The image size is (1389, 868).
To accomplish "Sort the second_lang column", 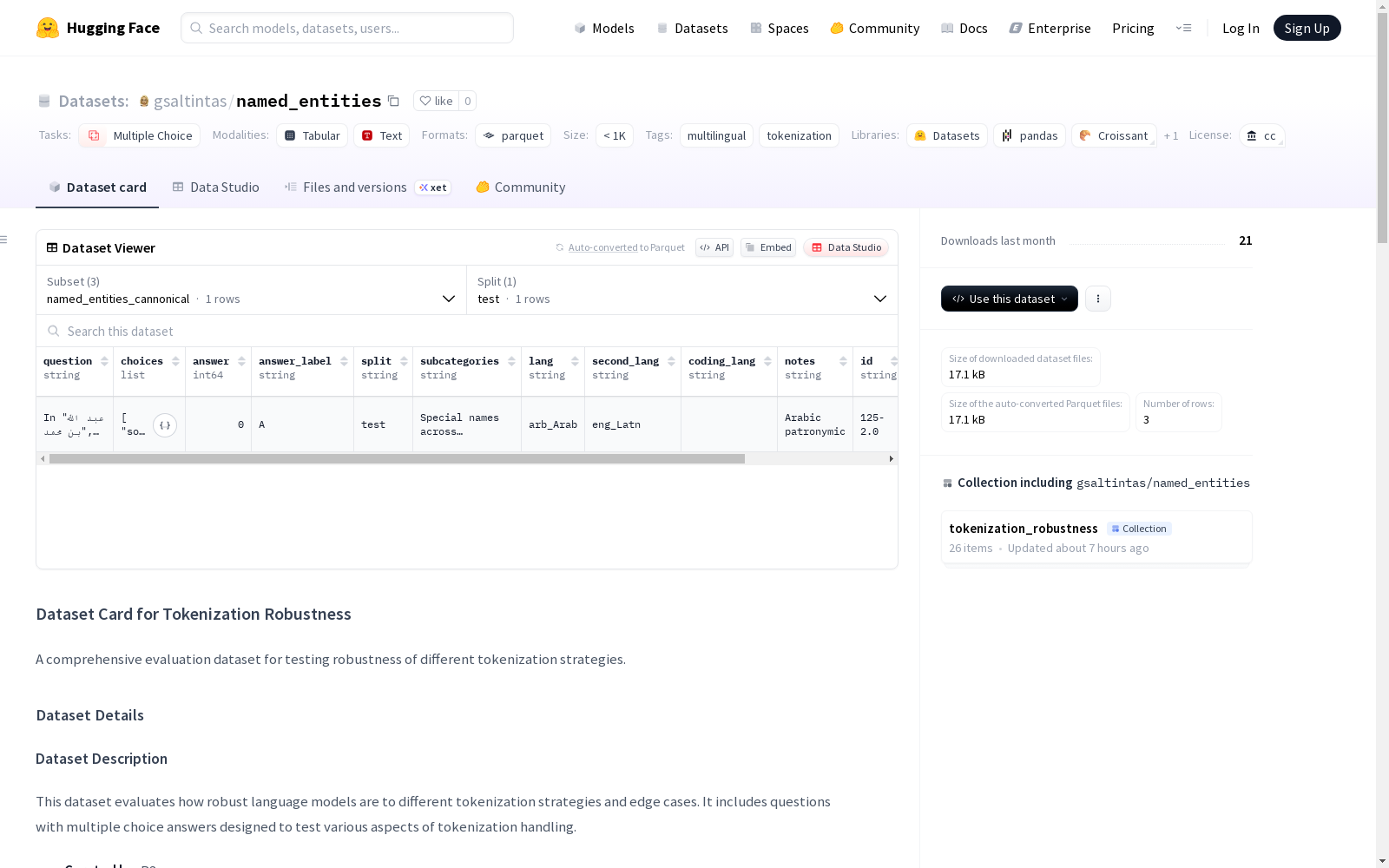I will pos(671,361).
